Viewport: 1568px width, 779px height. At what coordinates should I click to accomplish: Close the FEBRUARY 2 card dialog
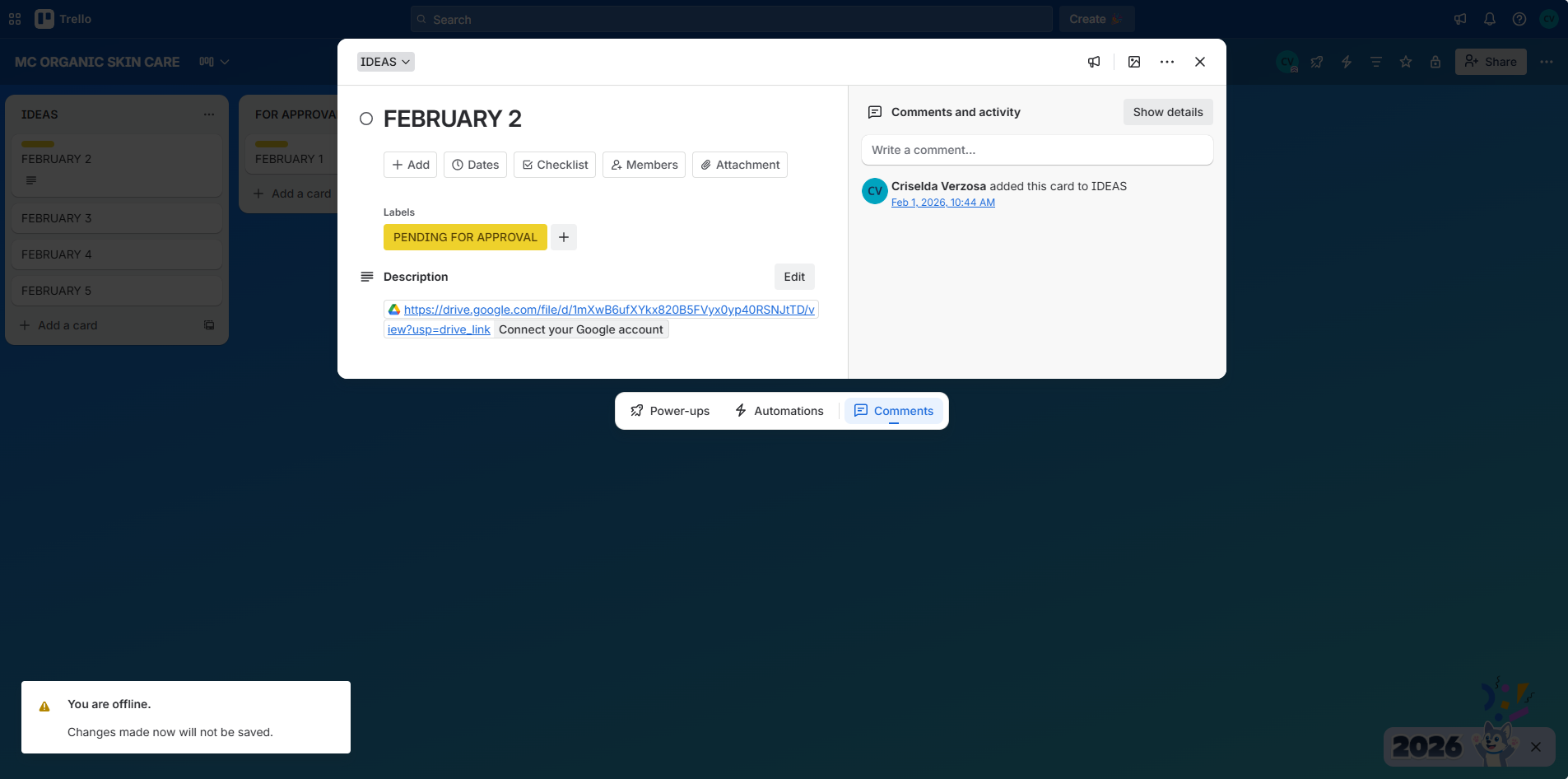pyautogui.click(x=1200, y=62)
